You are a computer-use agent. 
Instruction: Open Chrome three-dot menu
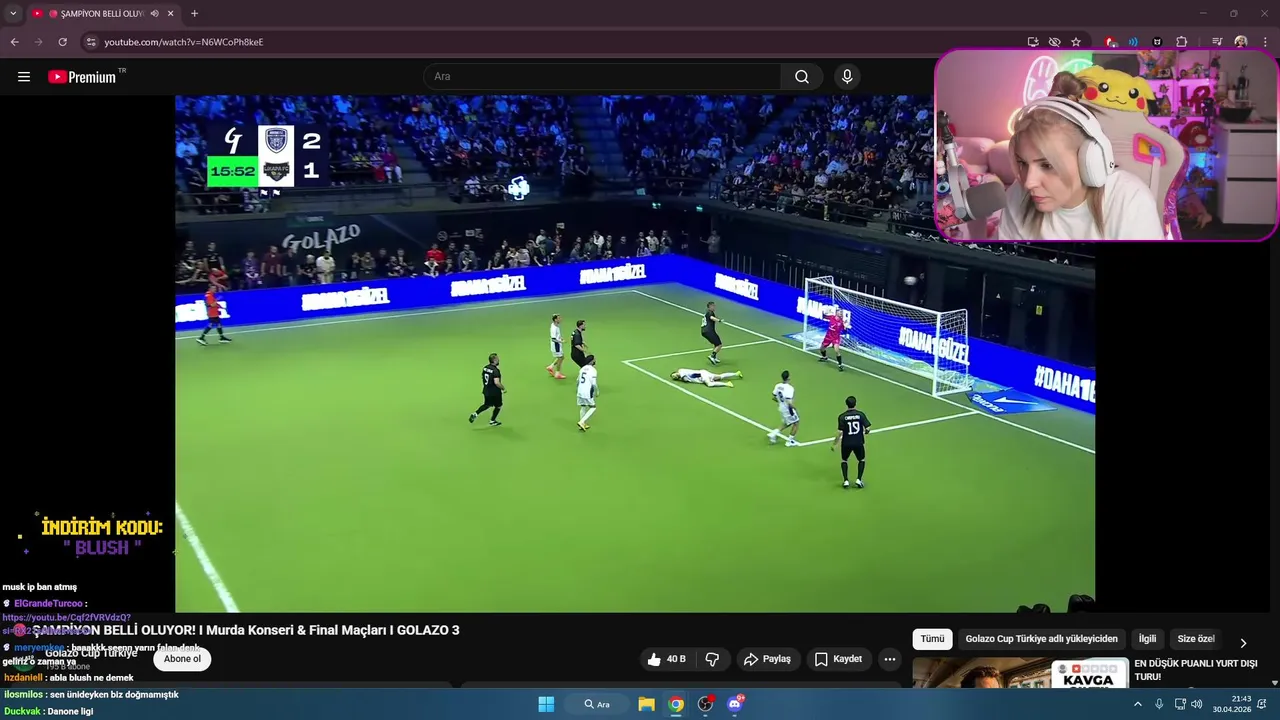click(x=1266, y=42)
